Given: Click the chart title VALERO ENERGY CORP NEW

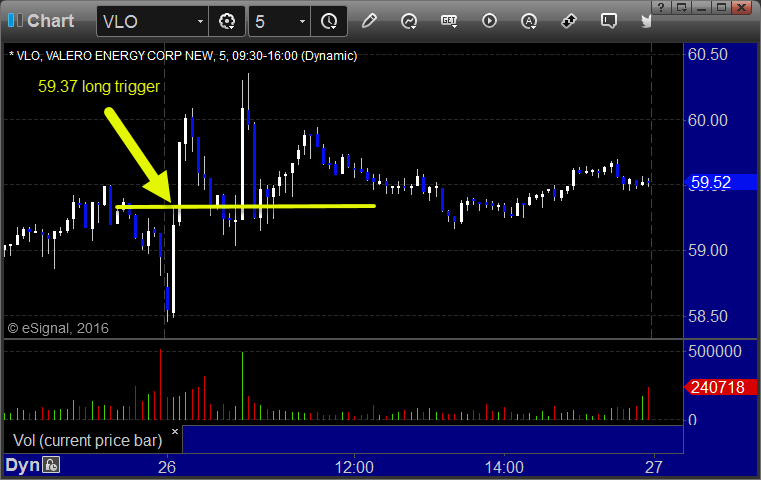Looking at the screenshot, I should click(129, 56).
